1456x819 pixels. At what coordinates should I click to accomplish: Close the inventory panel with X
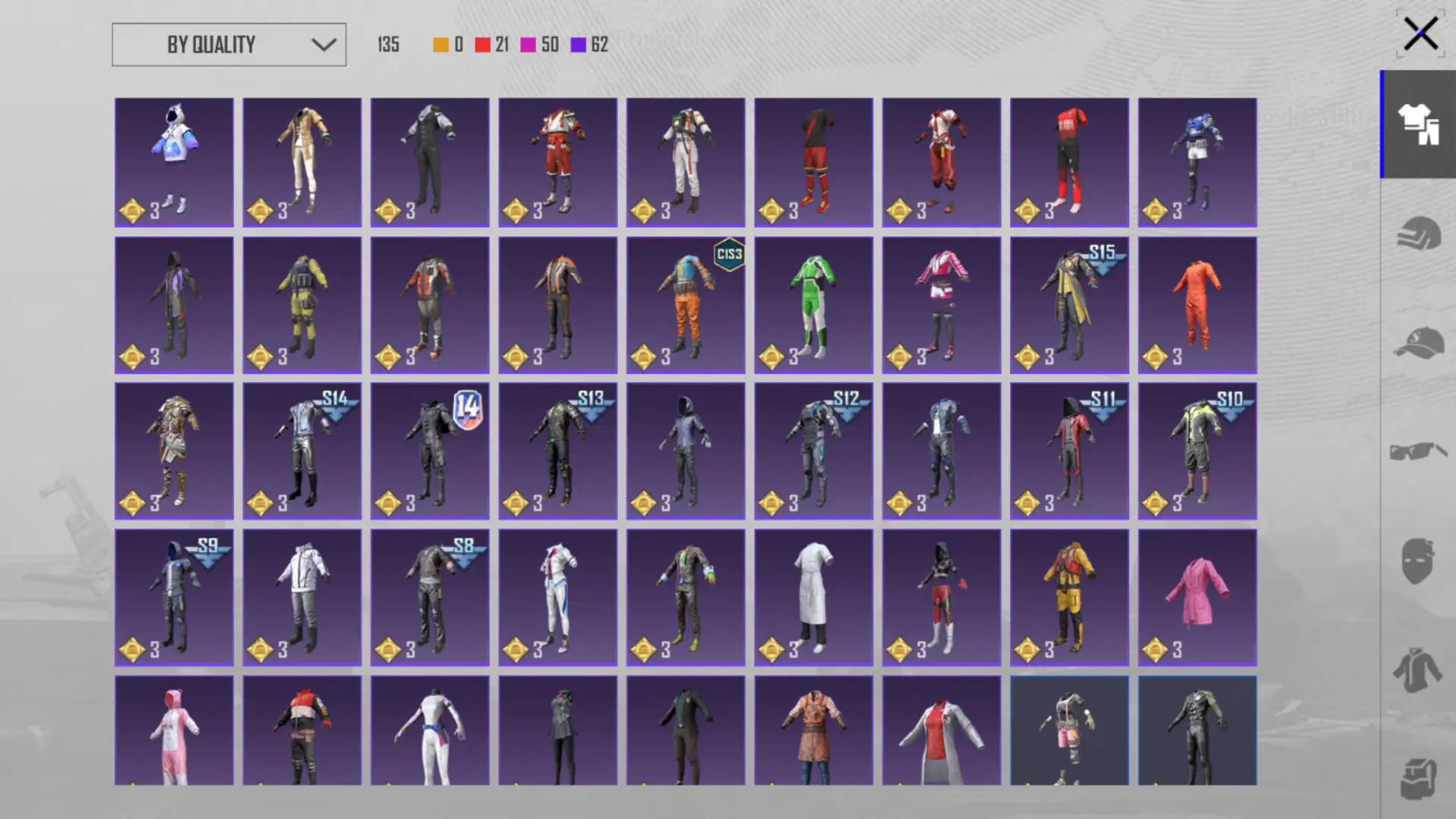(1420, 34)
